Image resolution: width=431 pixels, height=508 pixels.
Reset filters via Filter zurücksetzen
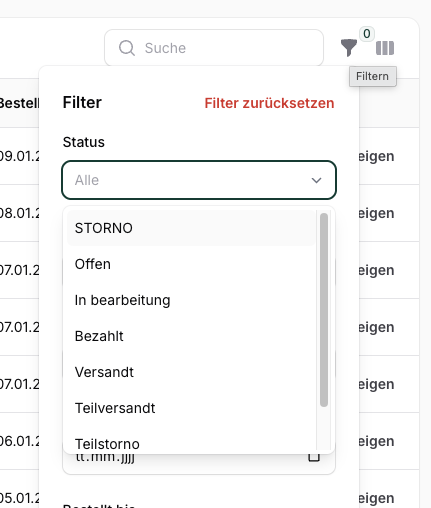tap(269, 103)
